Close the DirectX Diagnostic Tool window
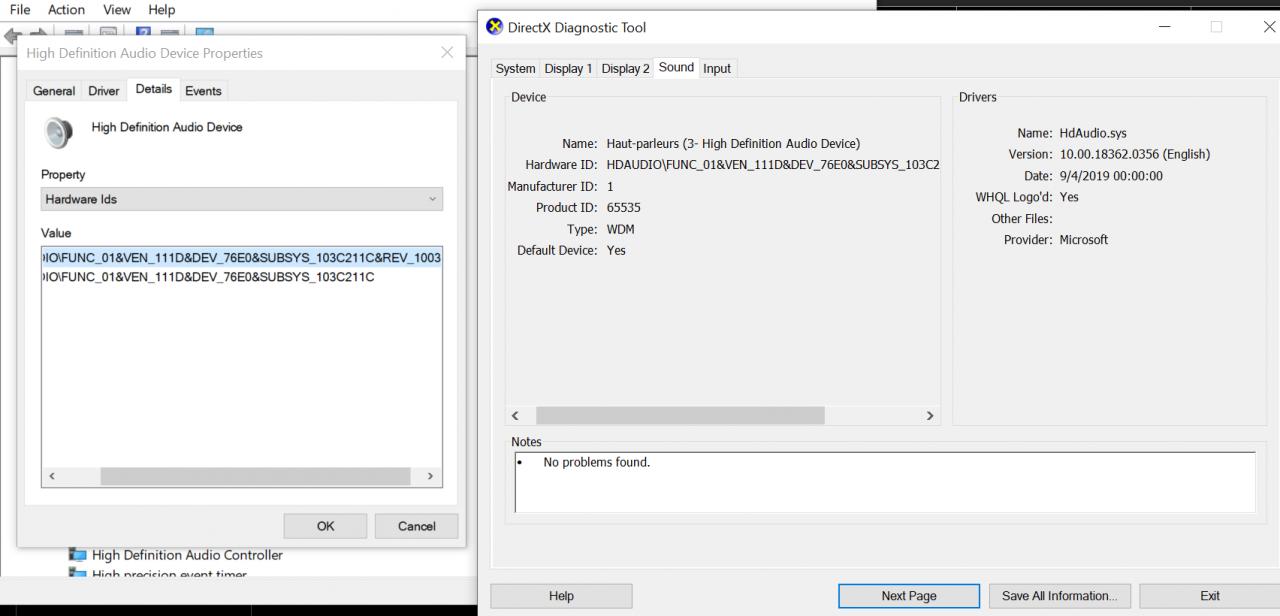The width and height of the screenshot is (1280, 616). [x=1268, y=27]
